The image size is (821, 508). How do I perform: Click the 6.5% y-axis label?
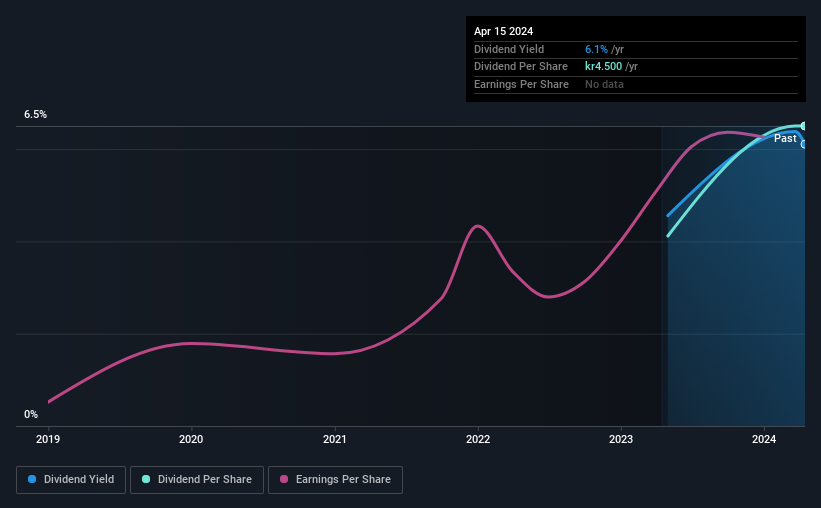pos(36,115)
